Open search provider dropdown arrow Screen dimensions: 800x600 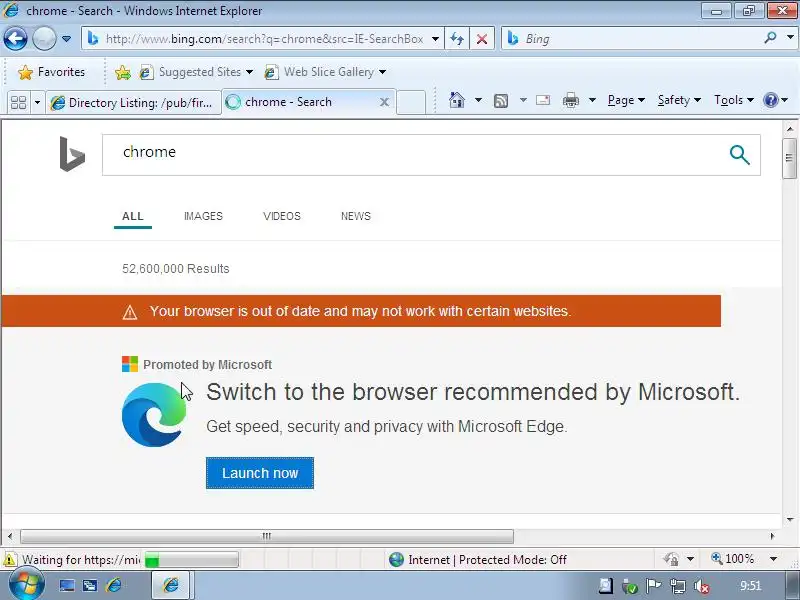tap(790, 38)
